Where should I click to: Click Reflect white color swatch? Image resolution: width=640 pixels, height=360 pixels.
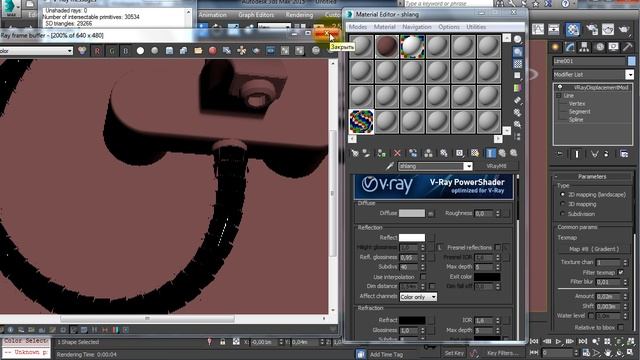412,238
